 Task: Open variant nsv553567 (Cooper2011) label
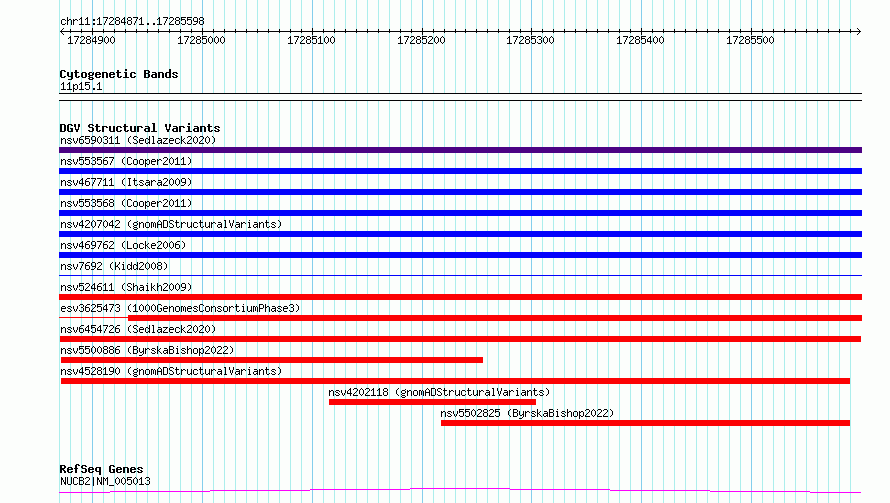pos(126,161)
